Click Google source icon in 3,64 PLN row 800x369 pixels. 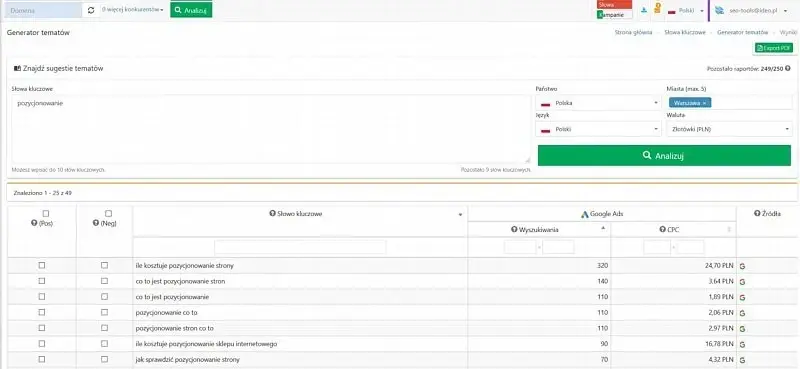click(742, 282)
